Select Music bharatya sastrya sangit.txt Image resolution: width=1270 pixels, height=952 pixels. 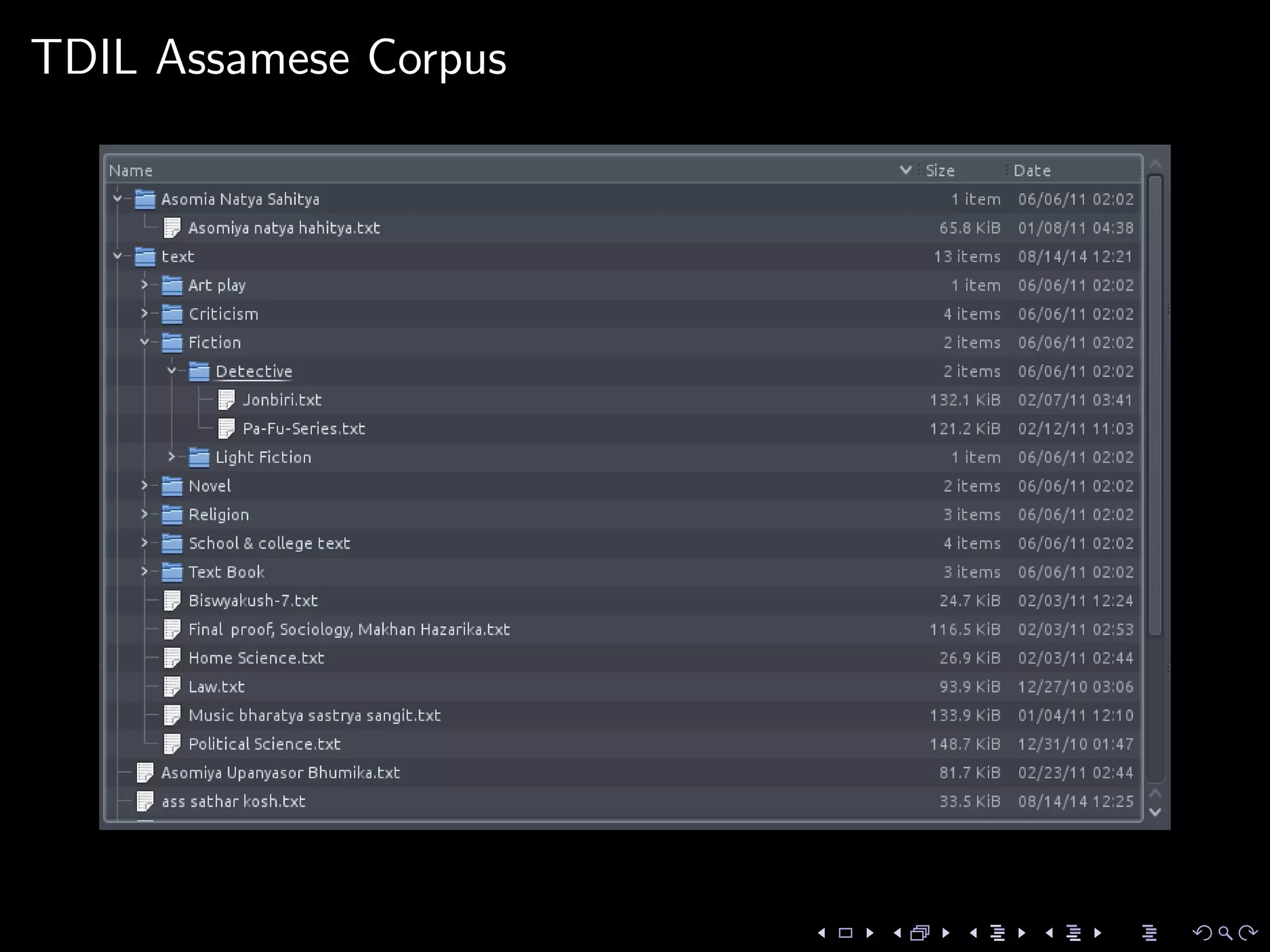tap(314, 715)
